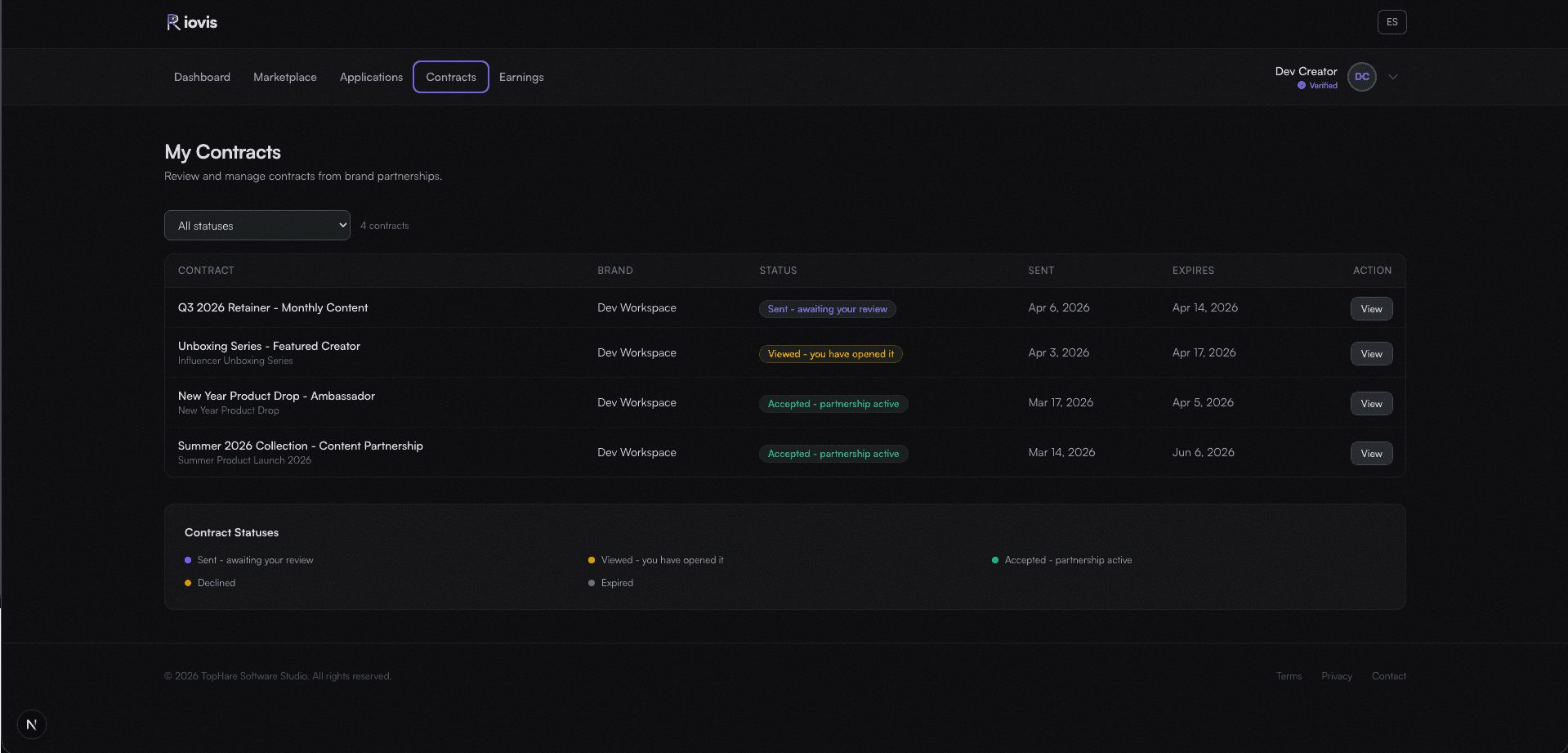
Task: Open the Next.js dev tools badge
Action: [x=32, y=724]
